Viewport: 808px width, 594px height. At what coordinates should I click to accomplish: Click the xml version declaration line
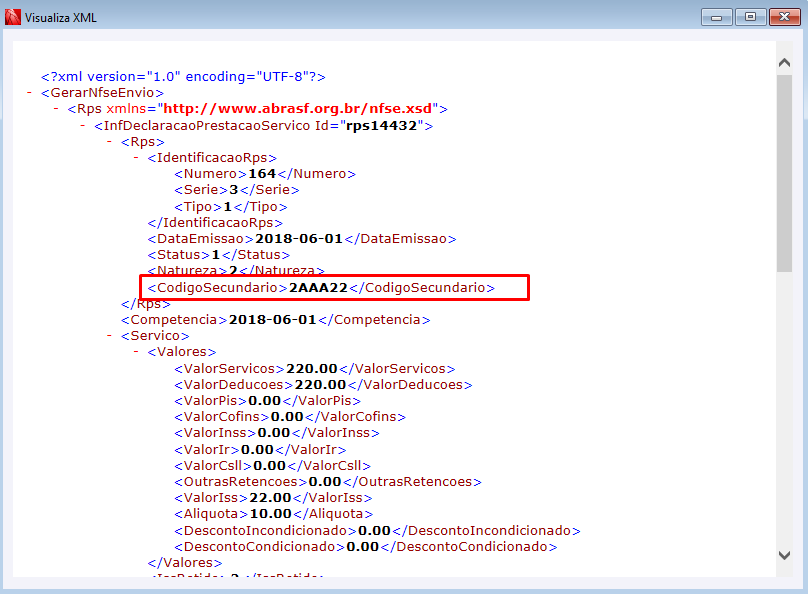pos(183,77)
